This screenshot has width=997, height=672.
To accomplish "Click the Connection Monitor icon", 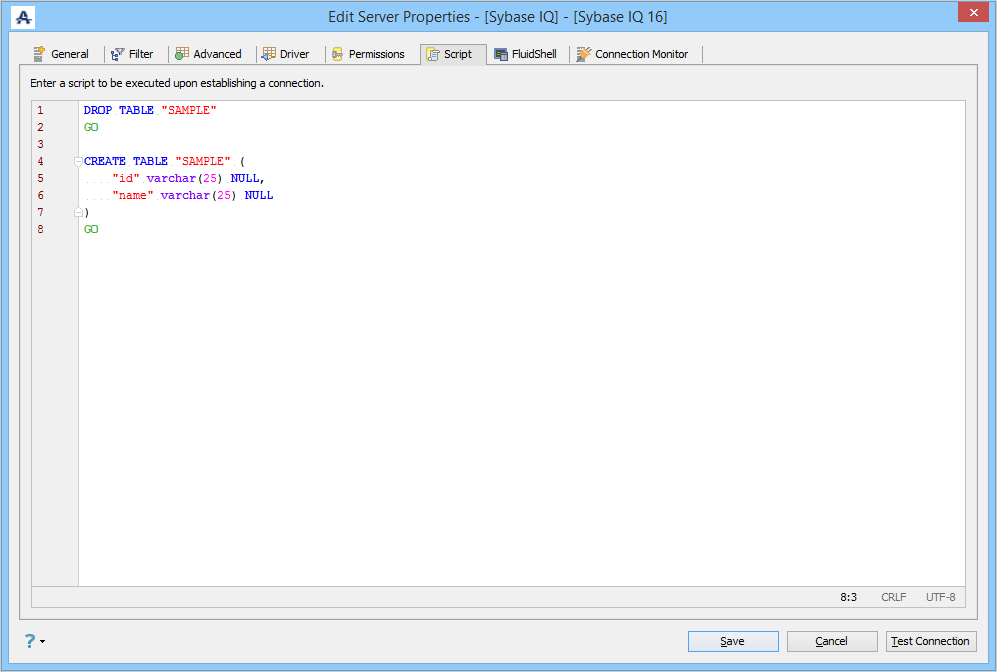I will (584, 54).
